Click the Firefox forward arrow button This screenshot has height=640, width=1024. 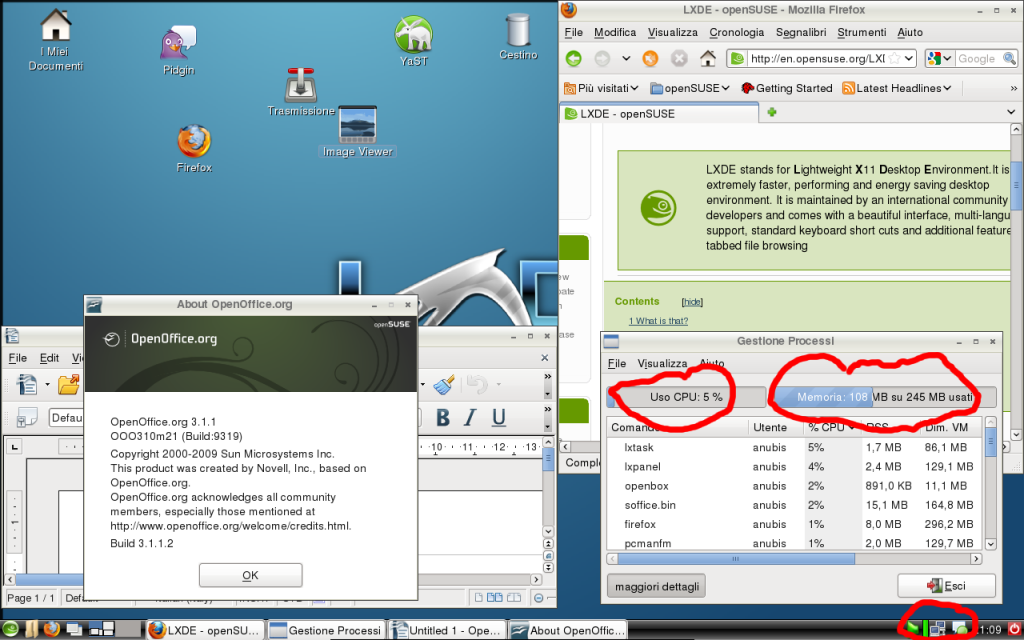pyautogui.click(x=601, y=59)
